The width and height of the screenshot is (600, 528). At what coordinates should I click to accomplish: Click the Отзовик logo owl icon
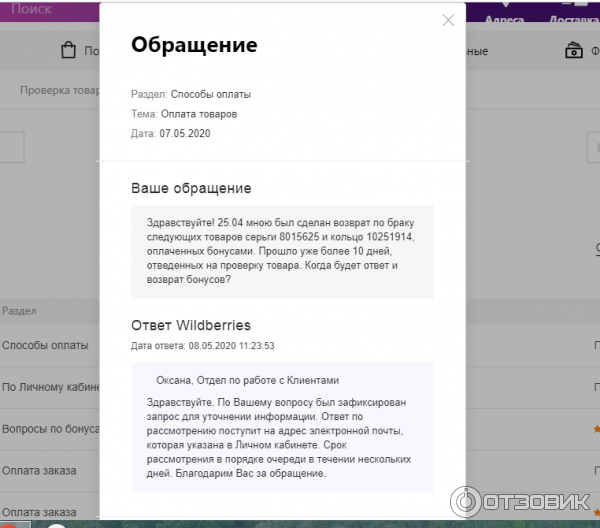coord(471,501)
